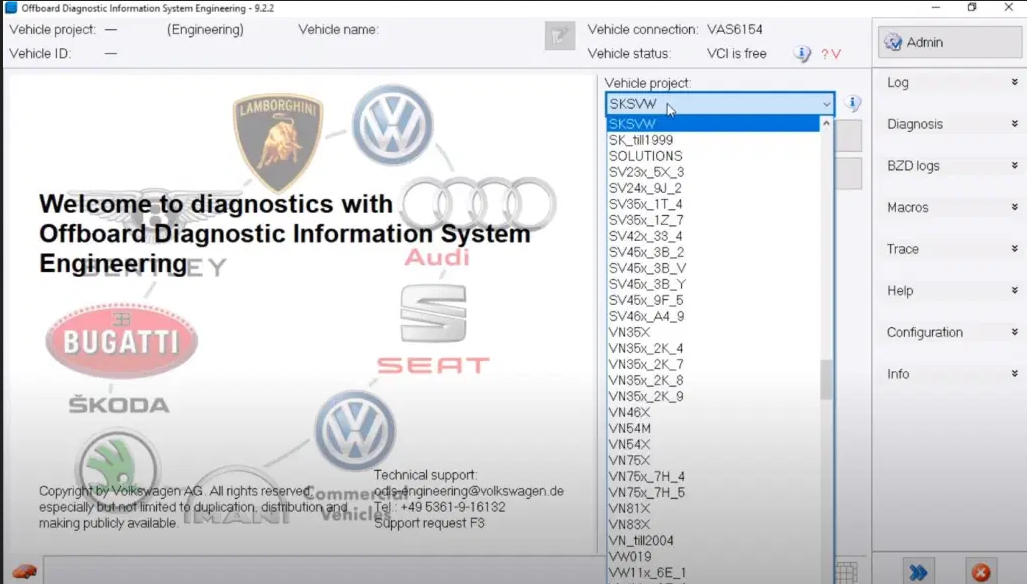Select VN35x_2K_4 project
1027x584 pixels.
click(713, 348)
